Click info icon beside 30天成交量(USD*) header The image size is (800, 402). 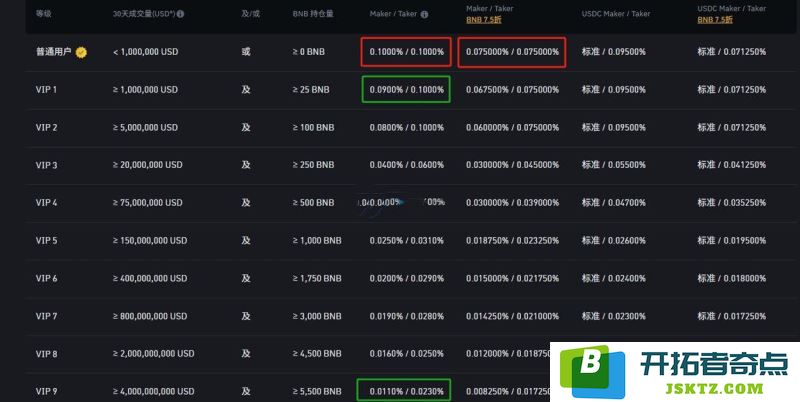180,14
